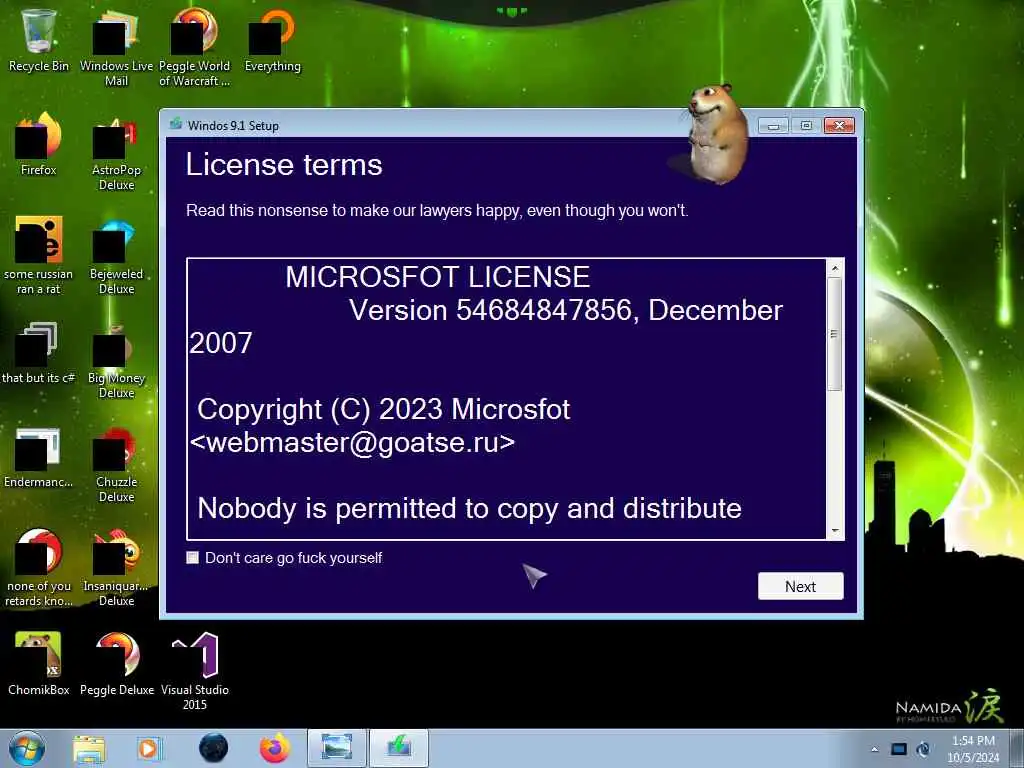The image size is (1024, 768).
Task: Select the Chuzzle Deluxe desktop icon
Action: click(x=116, y=464)
